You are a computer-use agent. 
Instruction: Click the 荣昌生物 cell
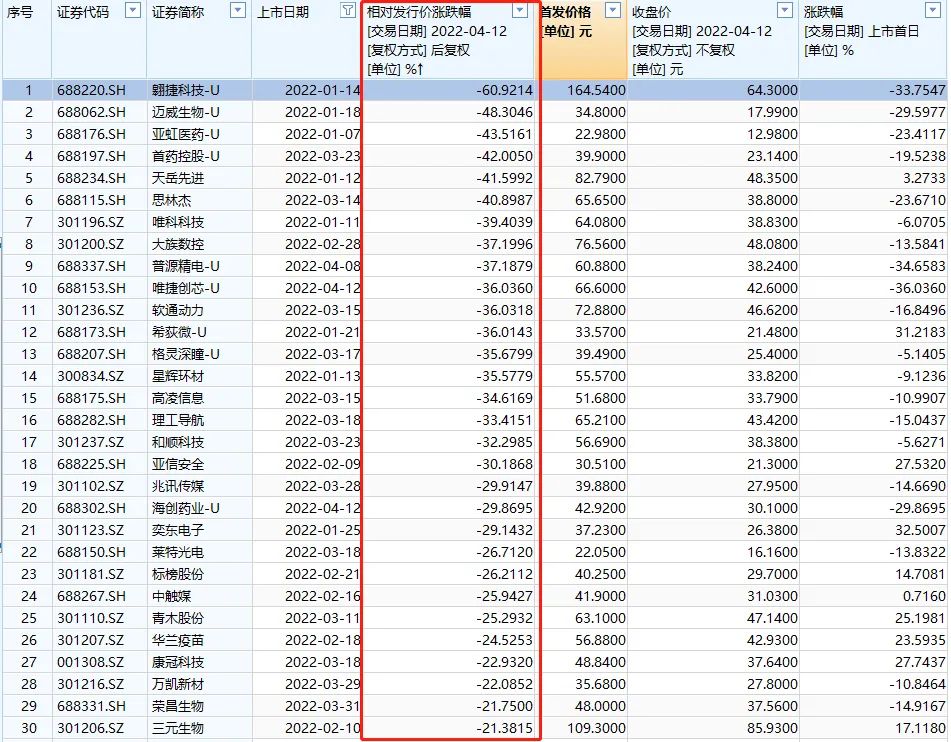point(178,706)
